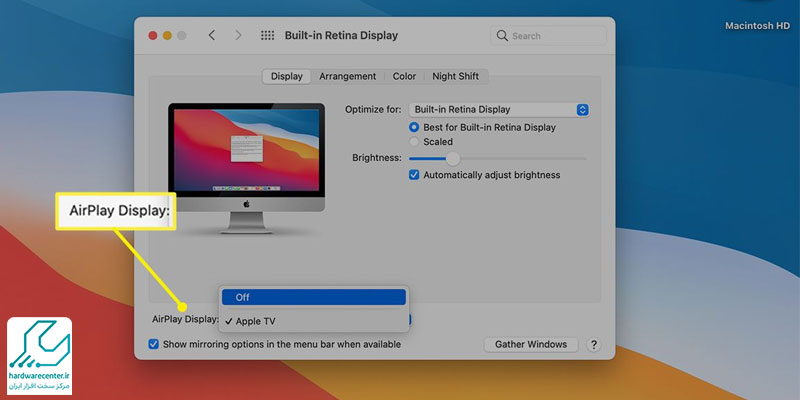The height and width of the screenshot is (400, 800).
Task: Click the Built-in Retina Display window title
Action: [x=341, y=36]
